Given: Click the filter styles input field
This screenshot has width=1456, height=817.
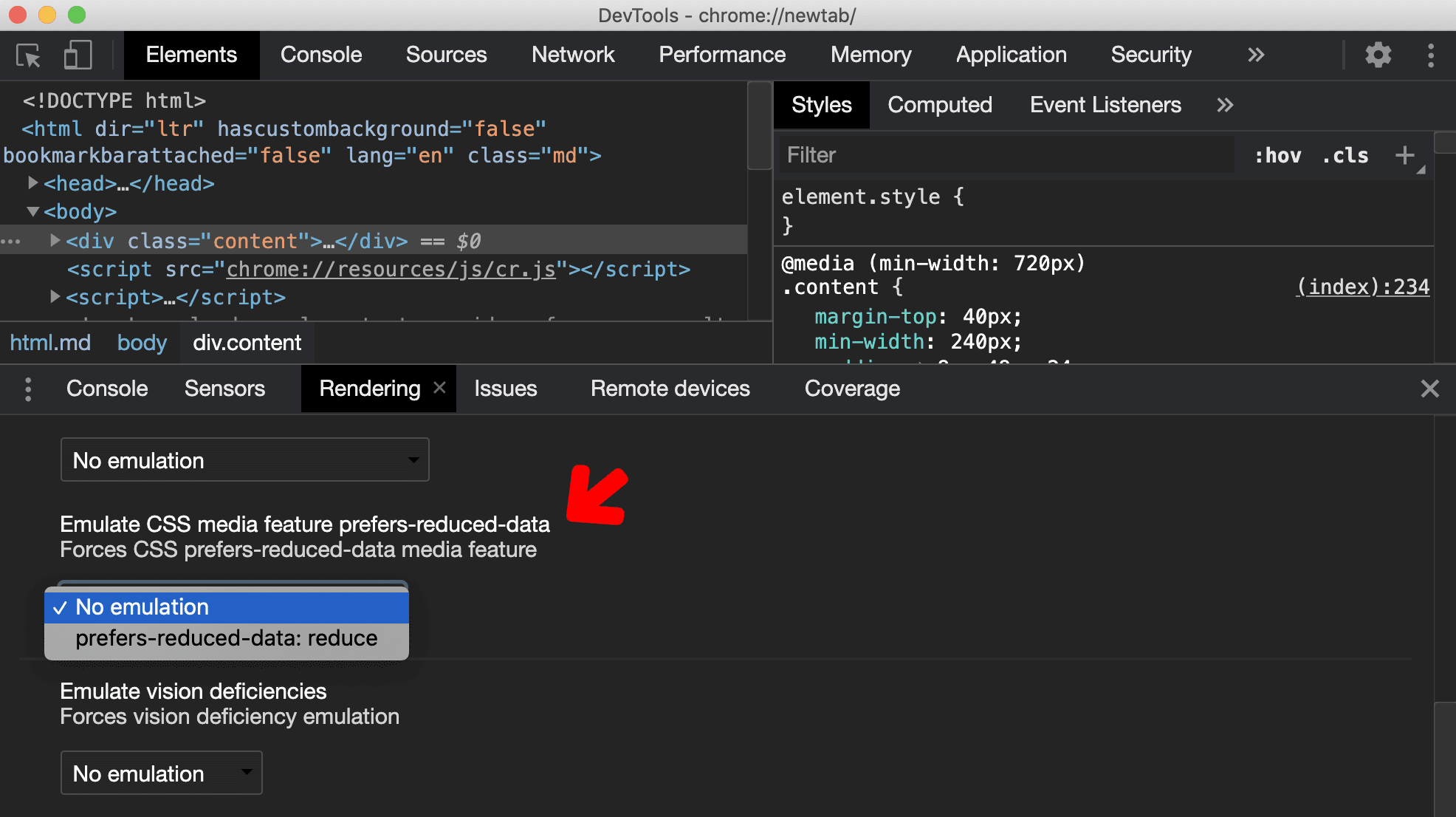Looking at the screenshot, I should click(1000, 155).
